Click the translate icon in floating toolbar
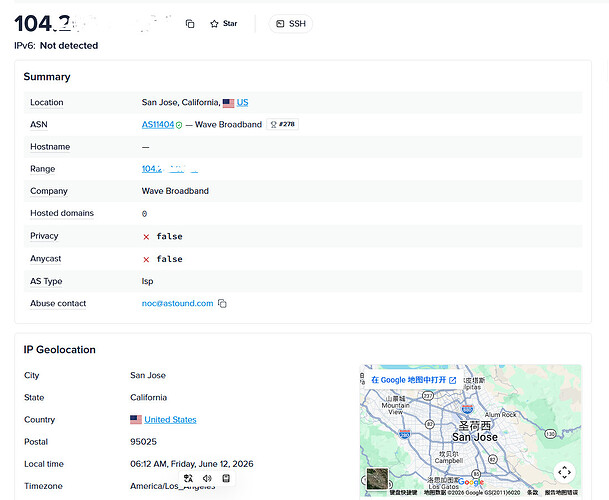Image resolution: width=609 pixels, height=500 pixels. (188, 478)
